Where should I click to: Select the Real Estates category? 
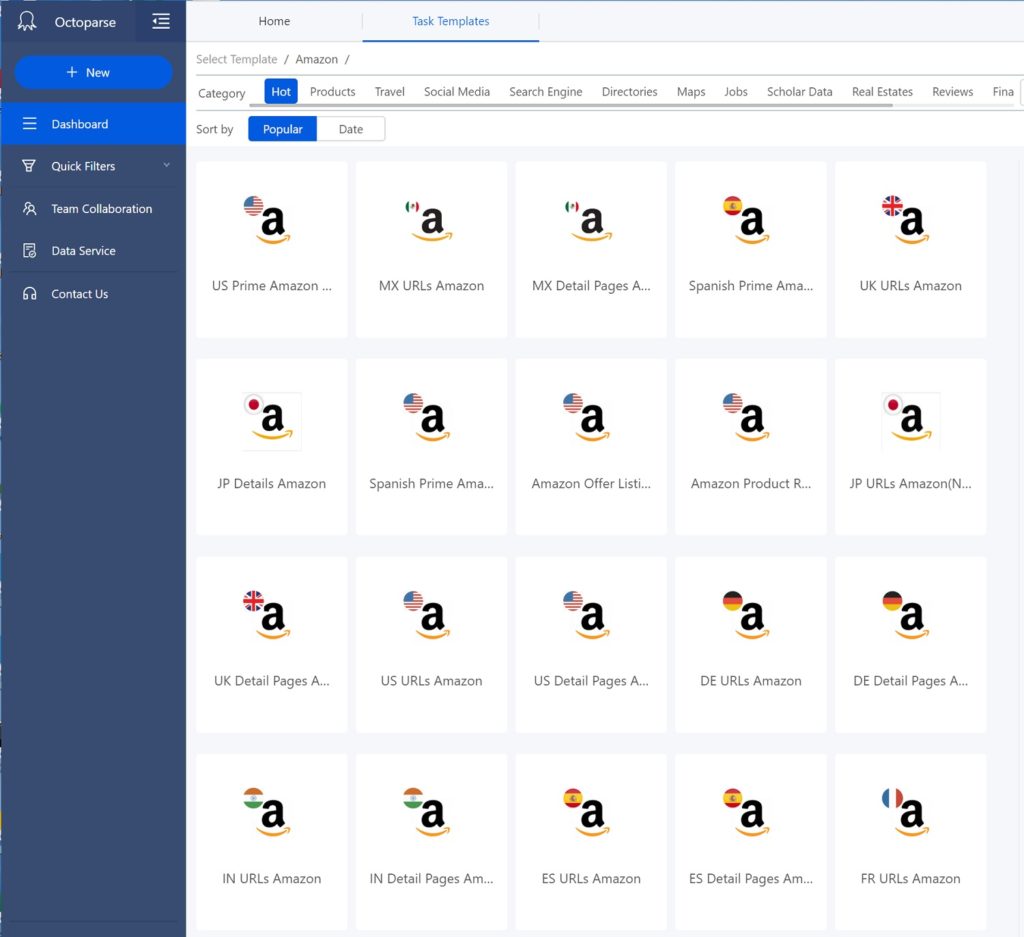(x=882, y=91)
